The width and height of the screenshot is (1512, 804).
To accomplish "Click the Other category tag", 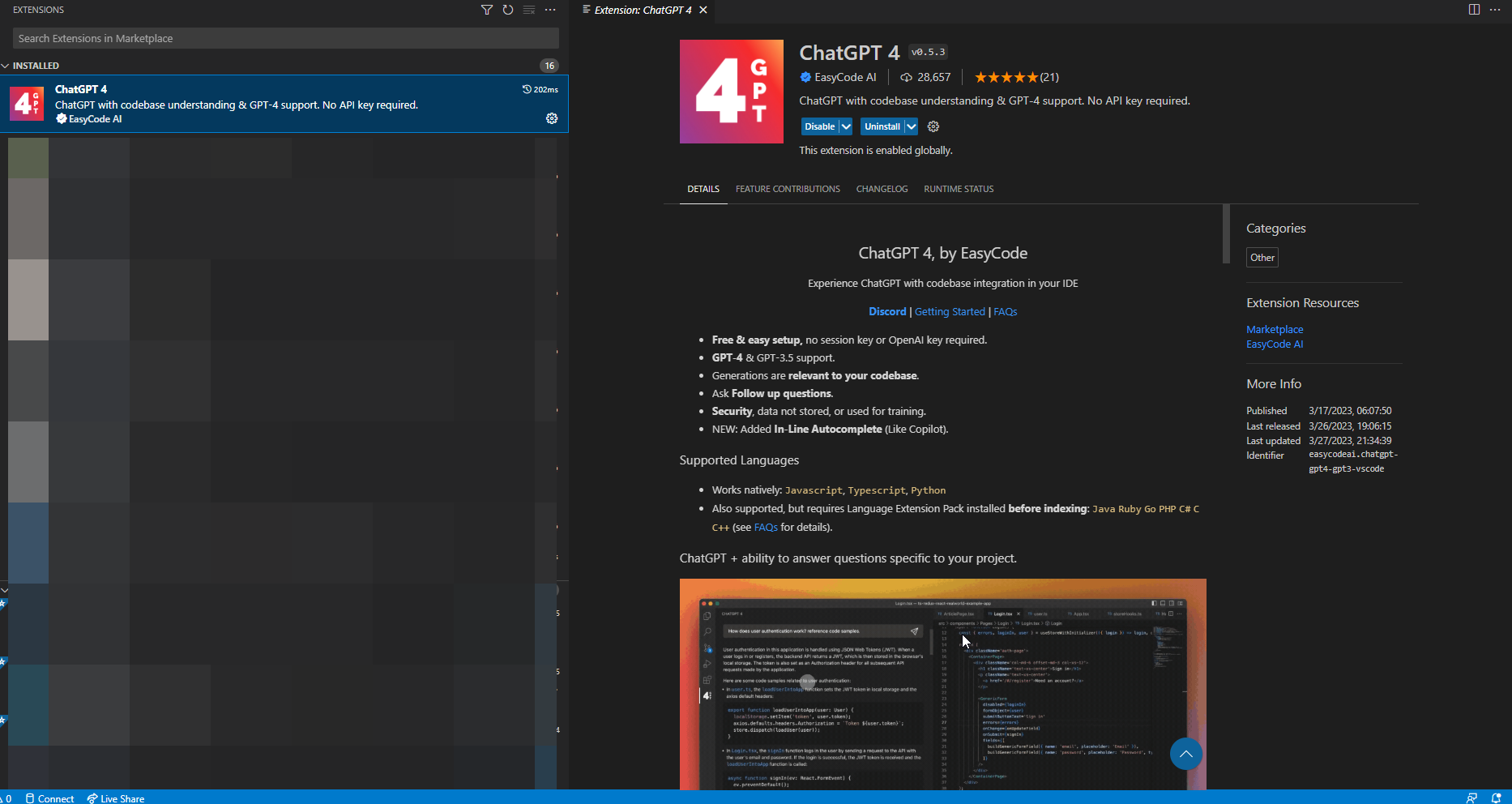I will coord(1262,257).
